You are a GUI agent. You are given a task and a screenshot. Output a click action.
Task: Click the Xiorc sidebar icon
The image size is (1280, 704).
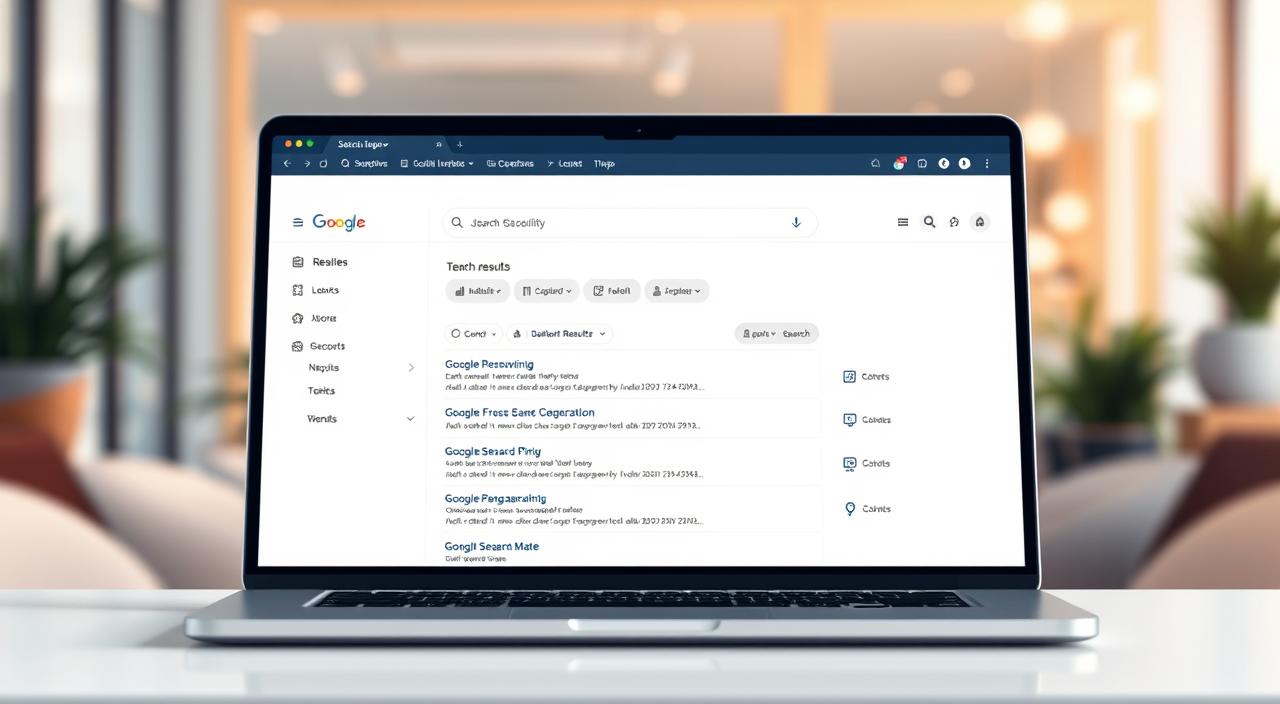[297, 318]
